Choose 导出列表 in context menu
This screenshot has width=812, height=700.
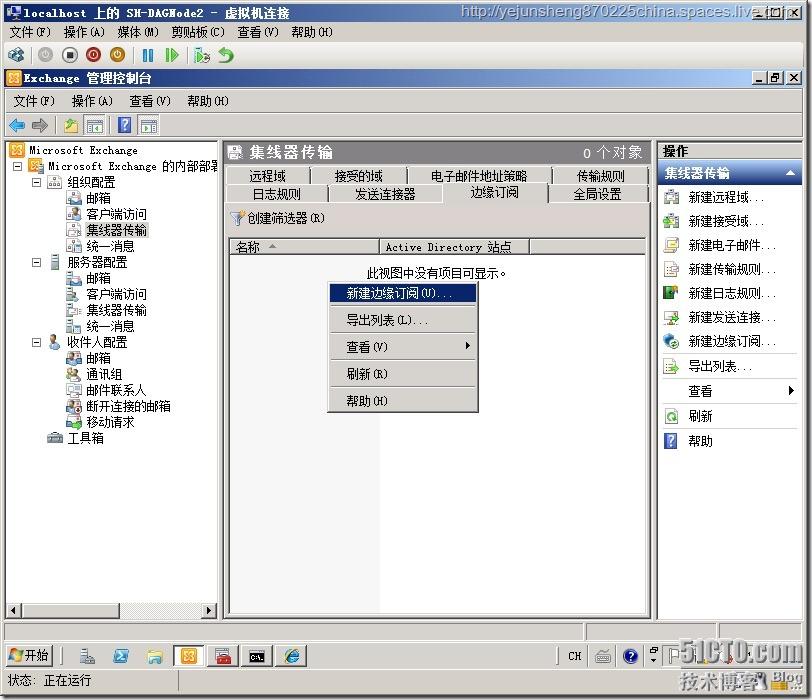pos(403,320)
